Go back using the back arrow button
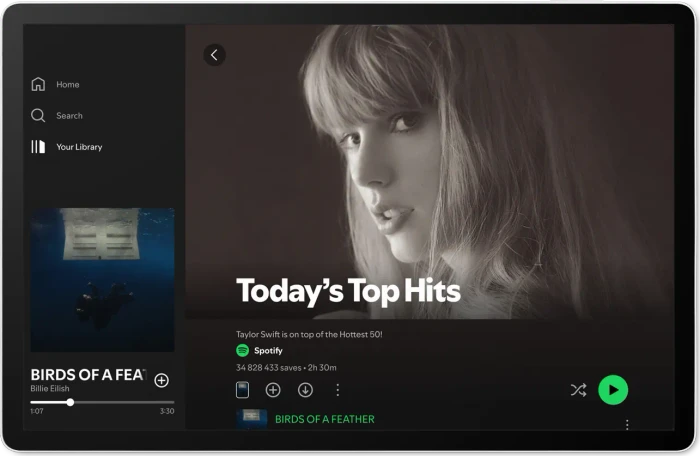 214,55
